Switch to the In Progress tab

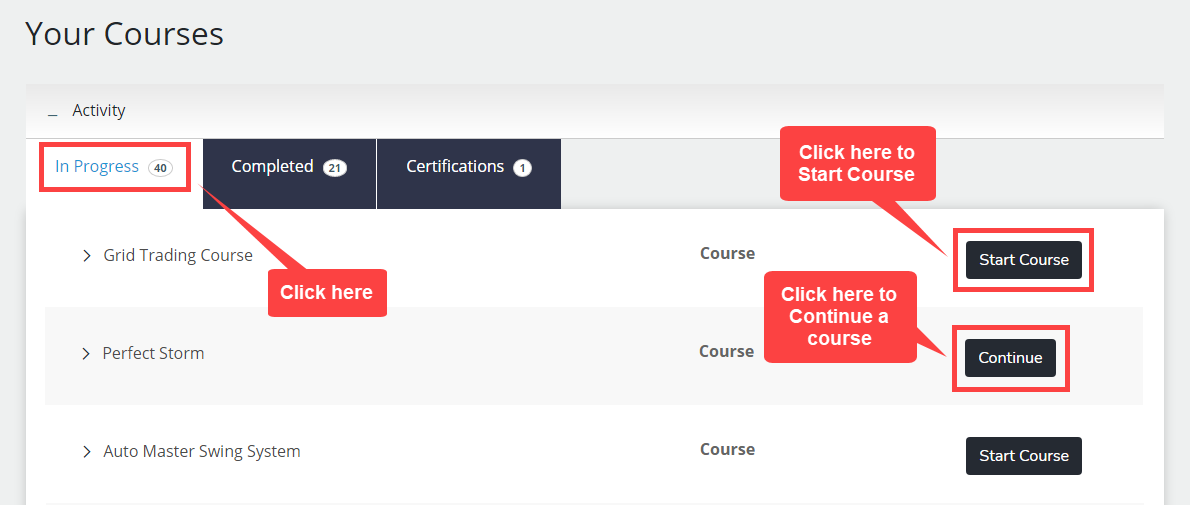click(x=97, y=167)
